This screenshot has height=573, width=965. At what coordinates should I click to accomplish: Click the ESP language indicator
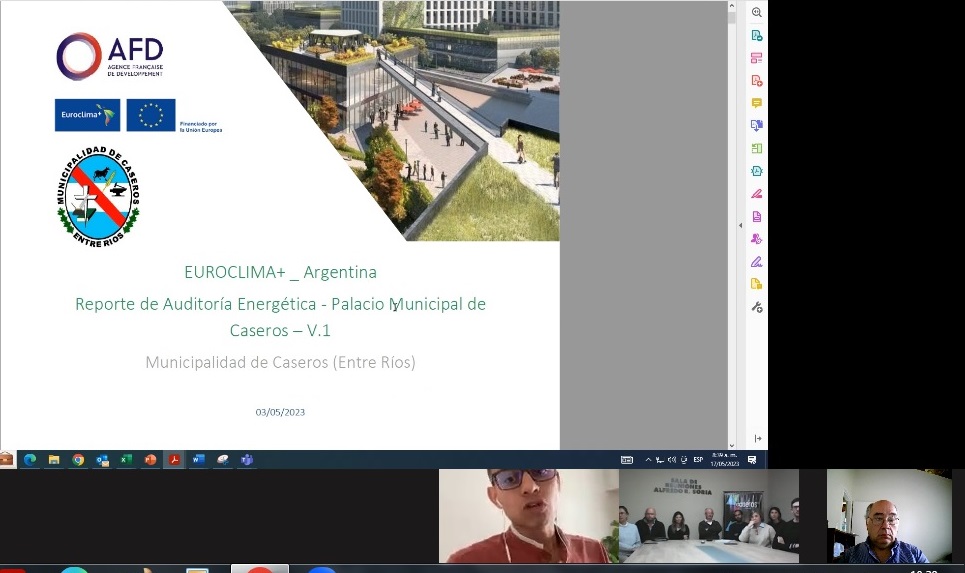click(697, 460)
